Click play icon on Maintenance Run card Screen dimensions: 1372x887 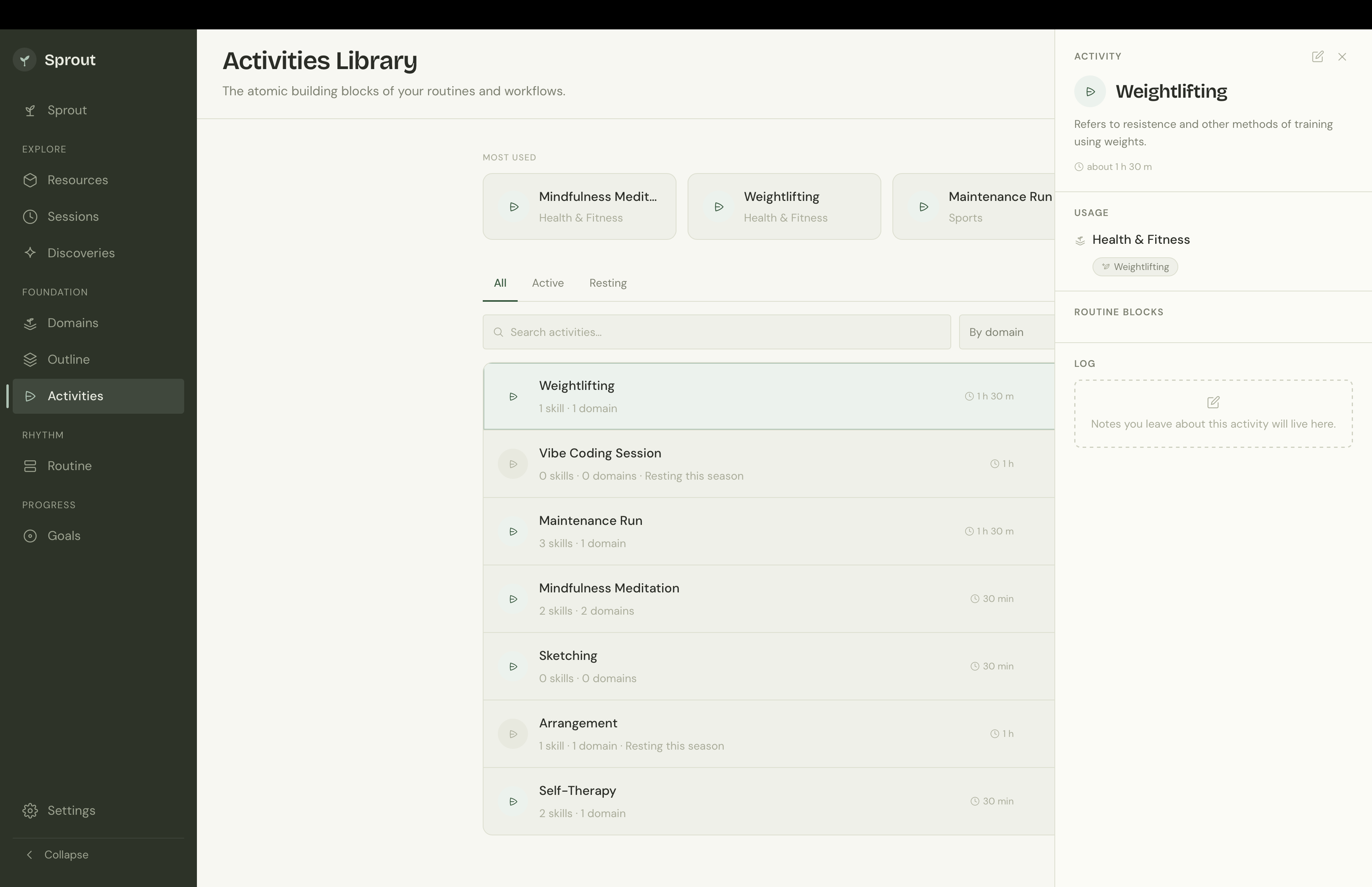click(x=923, y=207)
